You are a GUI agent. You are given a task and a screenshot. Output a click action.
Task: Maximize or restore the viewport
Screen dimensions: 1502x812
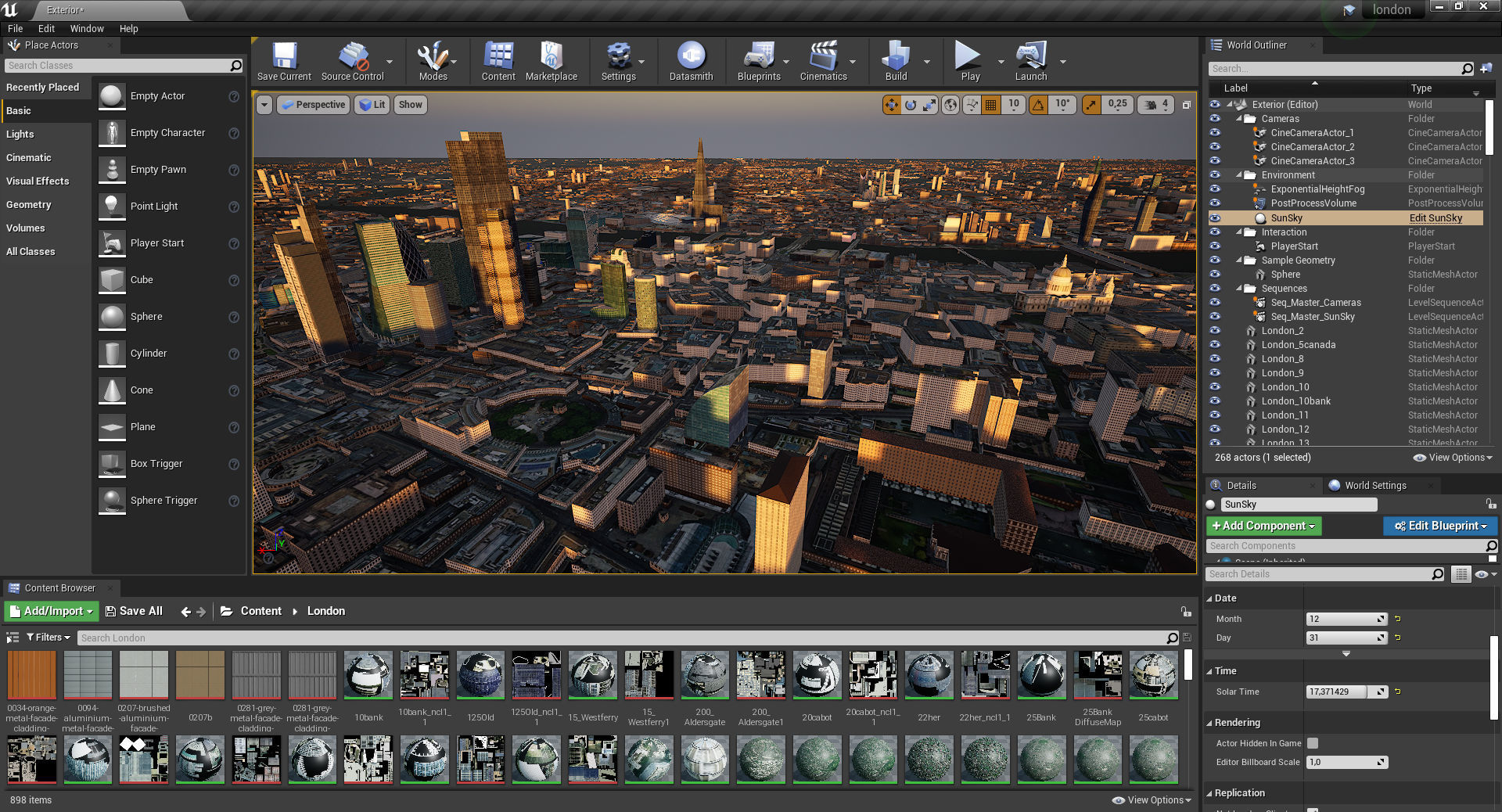tap(1186, 105)
